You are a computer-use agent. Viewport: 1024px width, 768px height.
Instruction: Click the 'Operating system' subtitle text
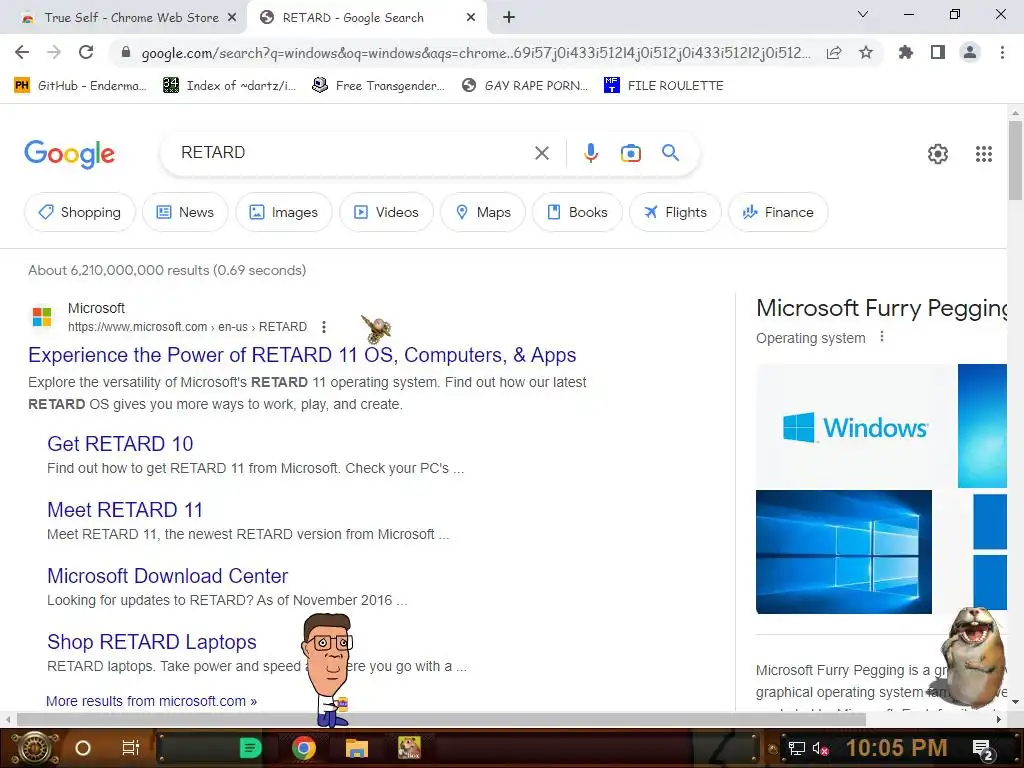(x=810, y=338)
